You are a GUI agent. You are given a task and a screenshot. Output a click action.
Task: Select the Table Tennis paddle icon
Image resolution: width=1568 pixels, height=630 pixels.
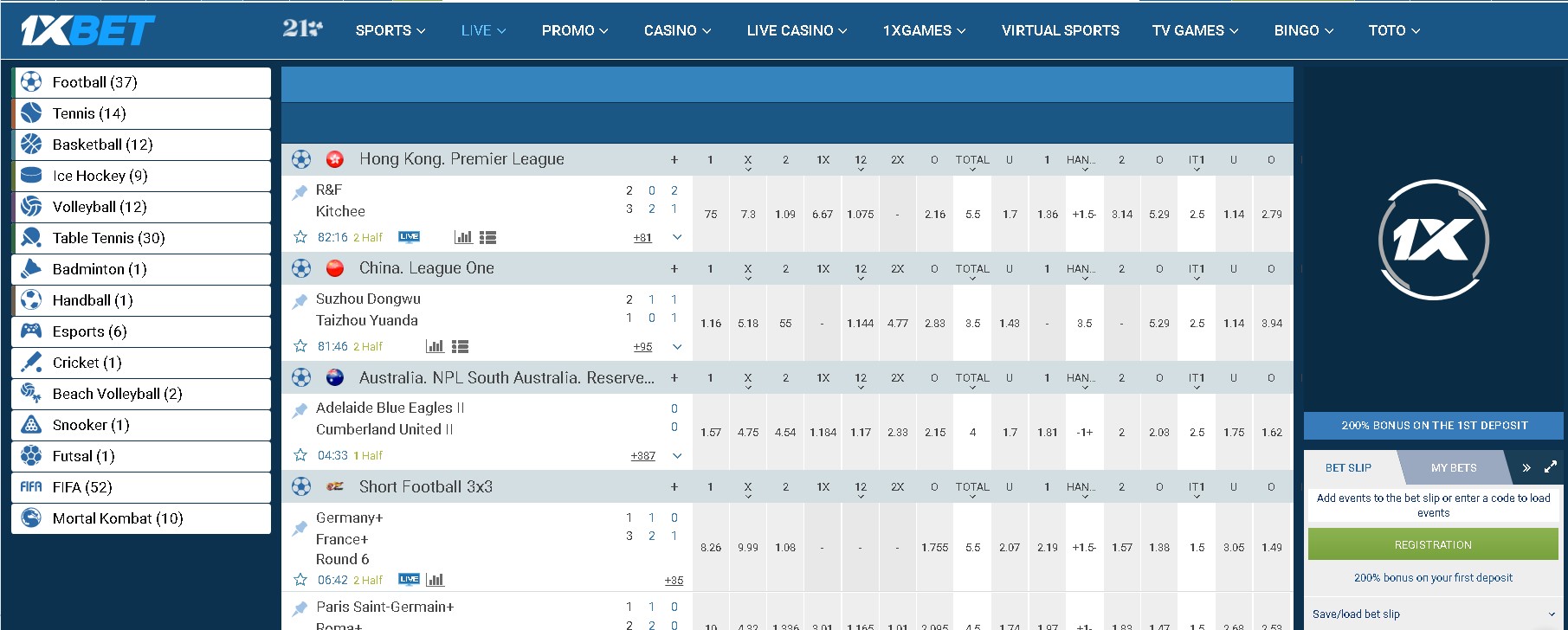tap(31, 238)
